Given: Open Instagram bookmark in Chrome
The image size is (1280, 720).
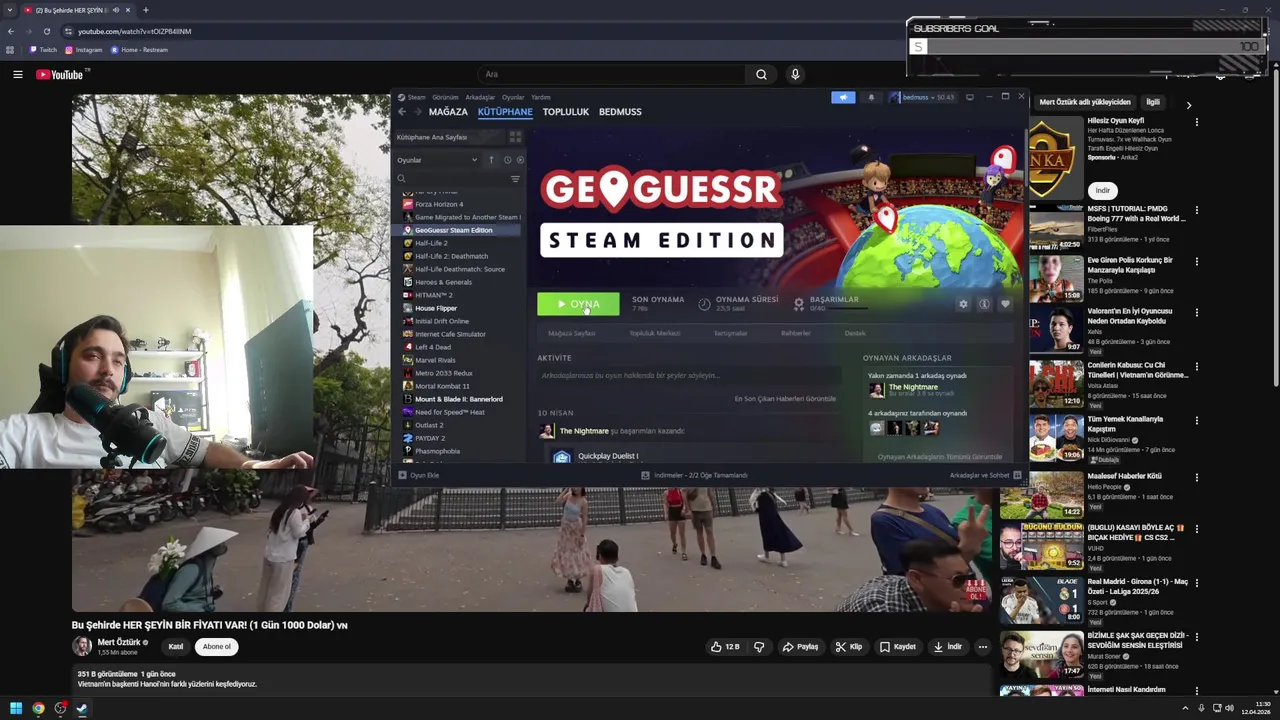Looking at the screenshot, I should [83, 50].
